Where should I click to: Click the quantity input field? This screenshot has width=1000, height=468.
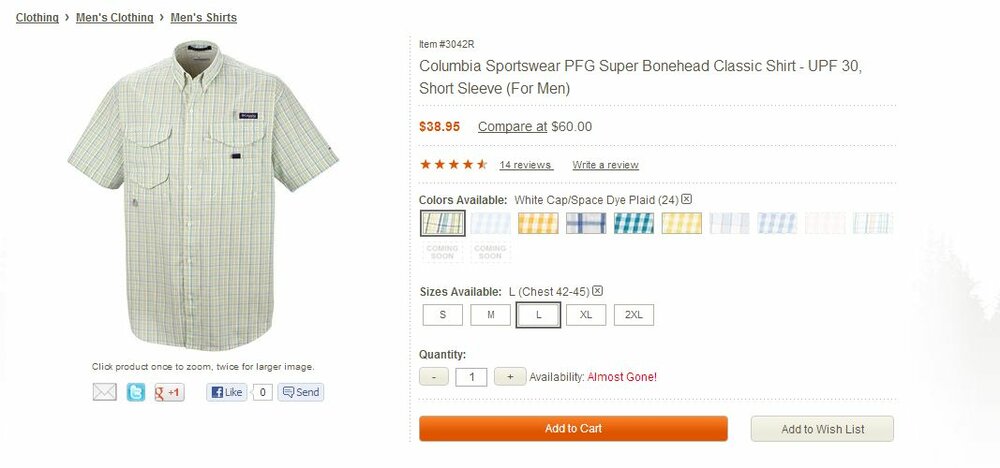471,377
